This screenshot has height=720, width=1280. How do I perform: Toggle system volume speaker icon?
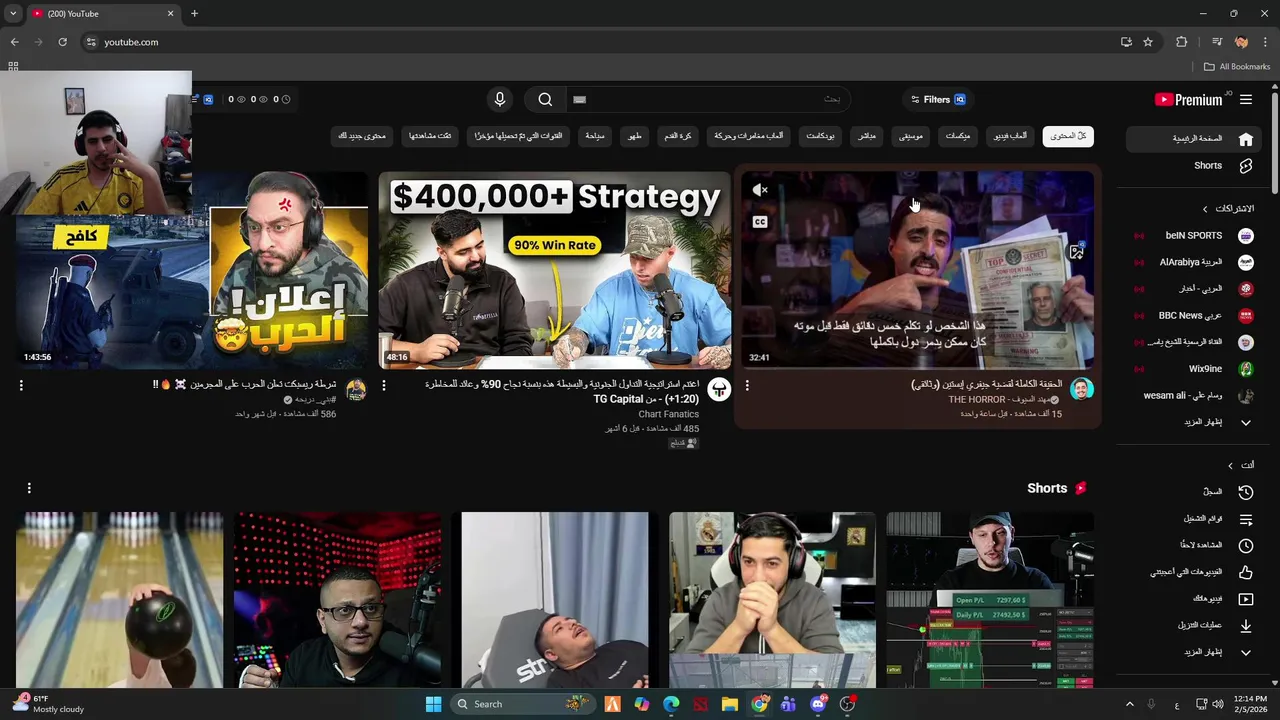pos(1218,704)
